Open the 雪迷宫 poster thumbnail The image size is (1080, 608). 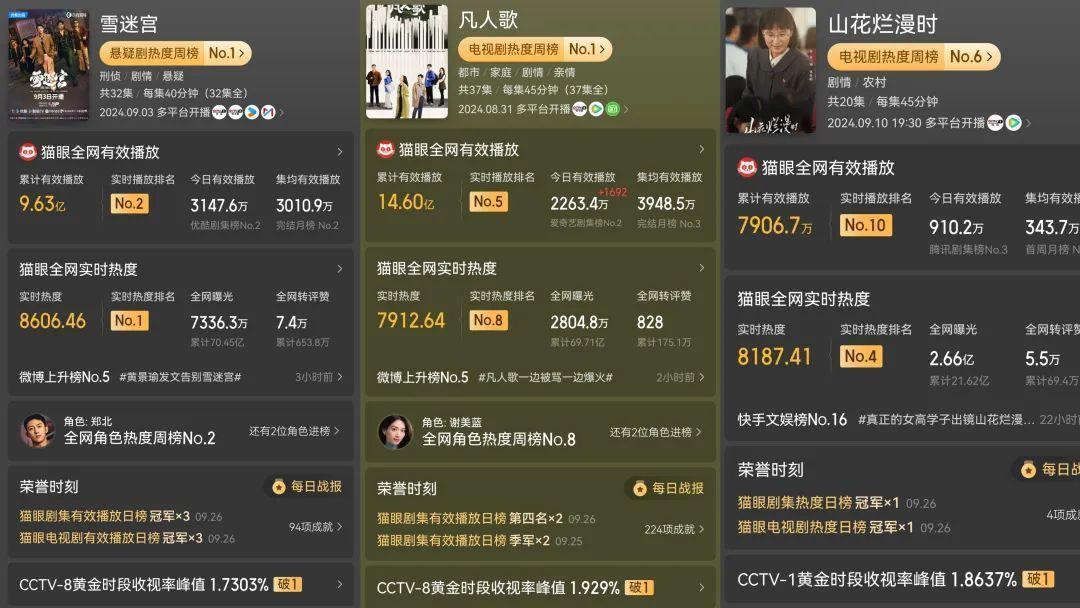click(48, 63)
